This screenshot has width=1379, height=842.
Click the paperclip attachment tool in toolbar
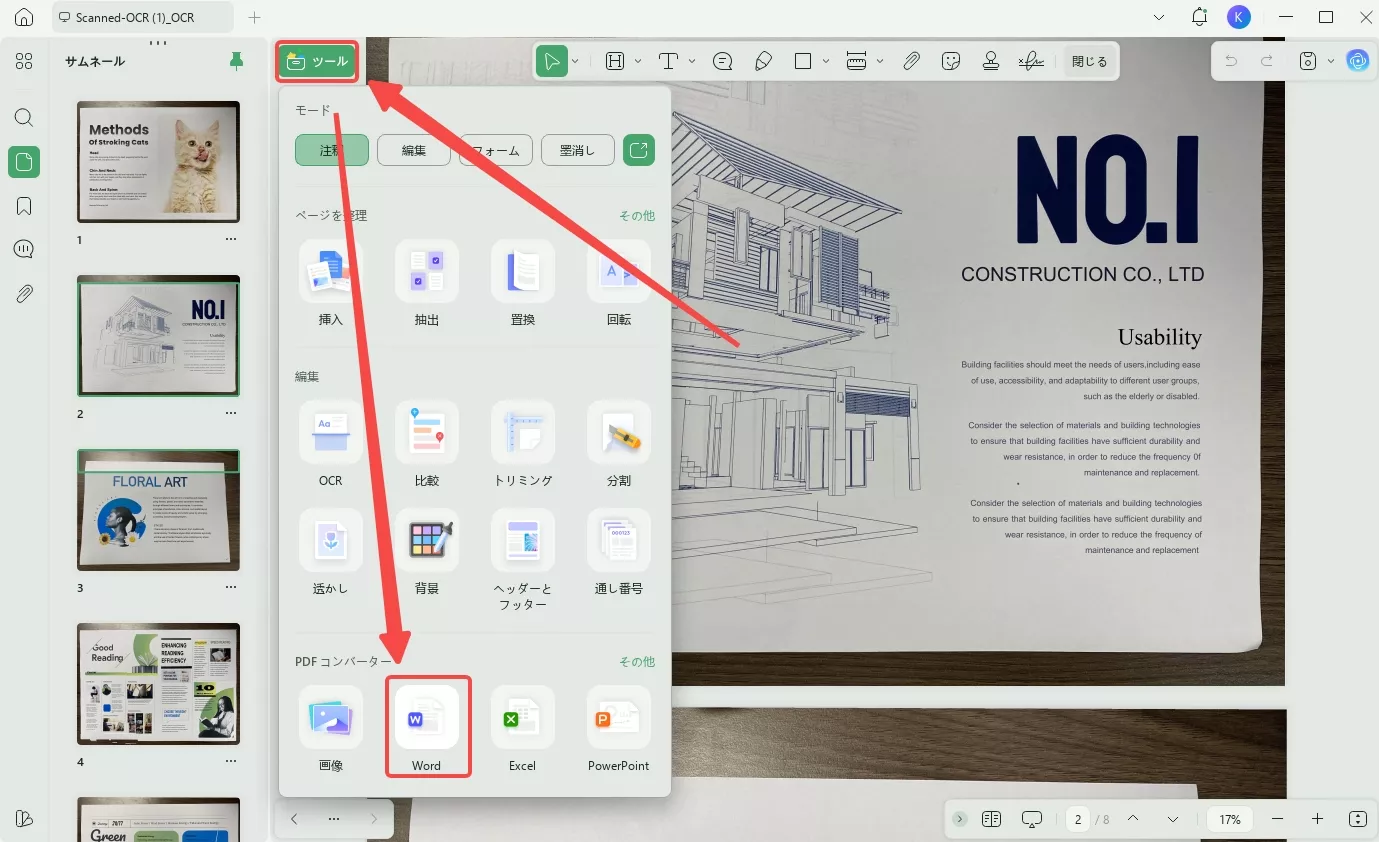[x=911, y=62]
